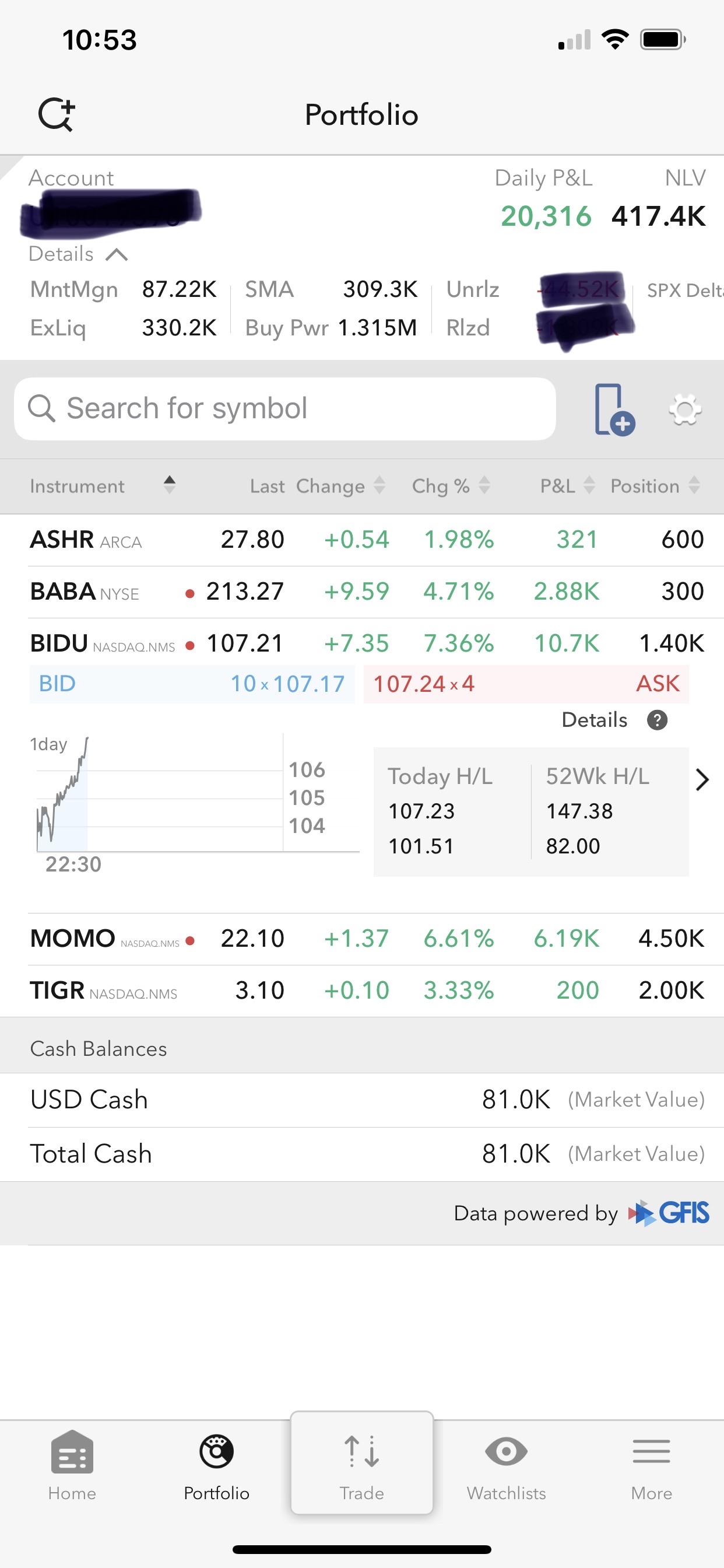The height and width of the screenshot is (1568, 724).
Task: Tap the refresh-with-plus icon in header
Action: [x=57, y=114]
